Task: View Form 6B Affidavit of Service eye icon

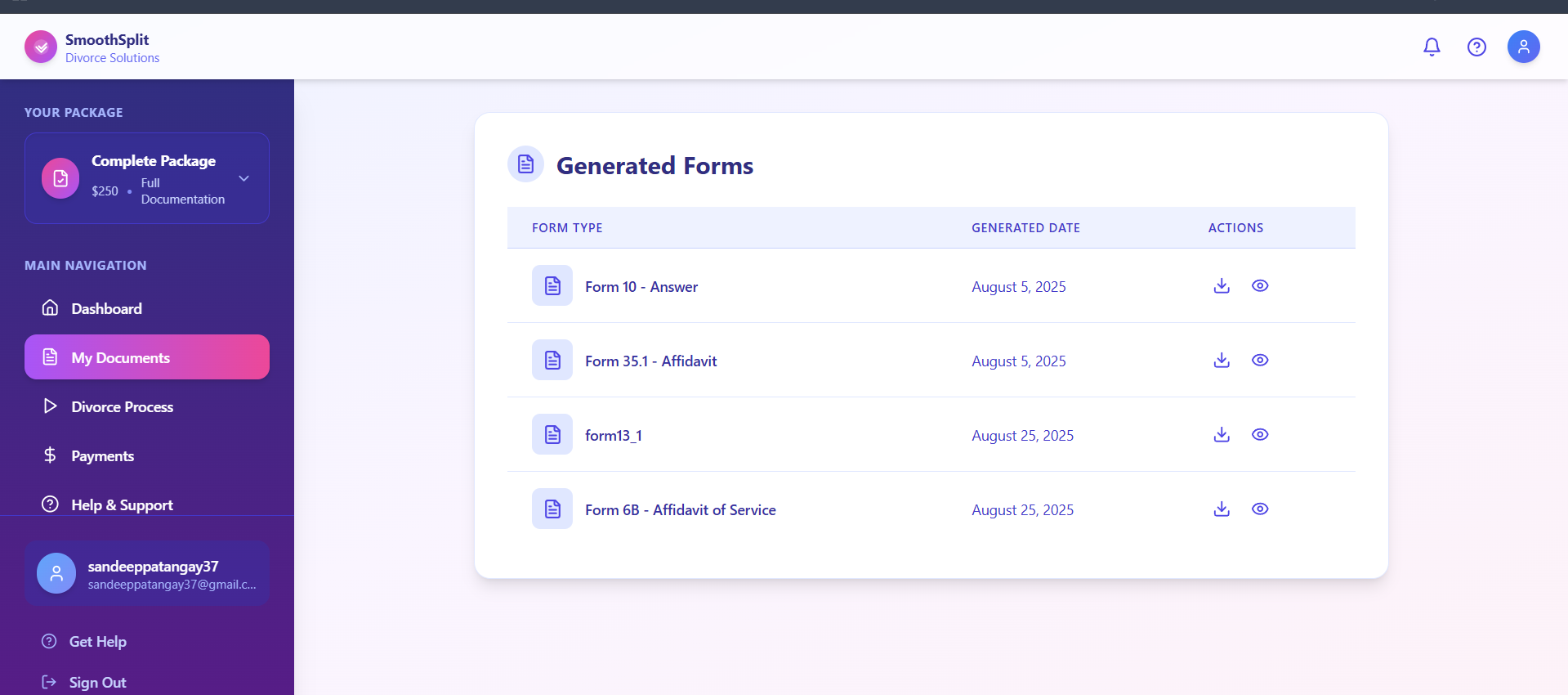Action: [1260, 509]
